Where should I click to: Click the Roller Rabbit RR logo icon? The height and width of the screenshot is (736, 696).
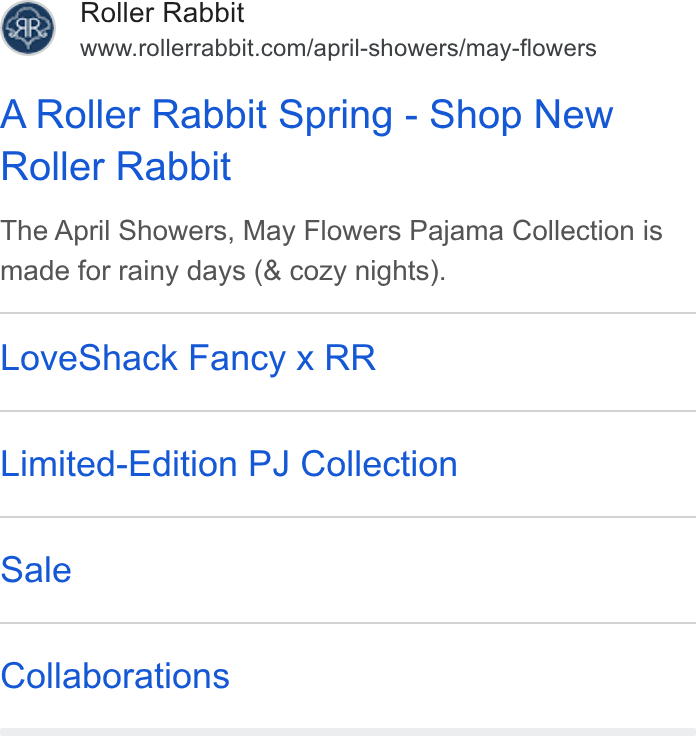coord(28,28)
